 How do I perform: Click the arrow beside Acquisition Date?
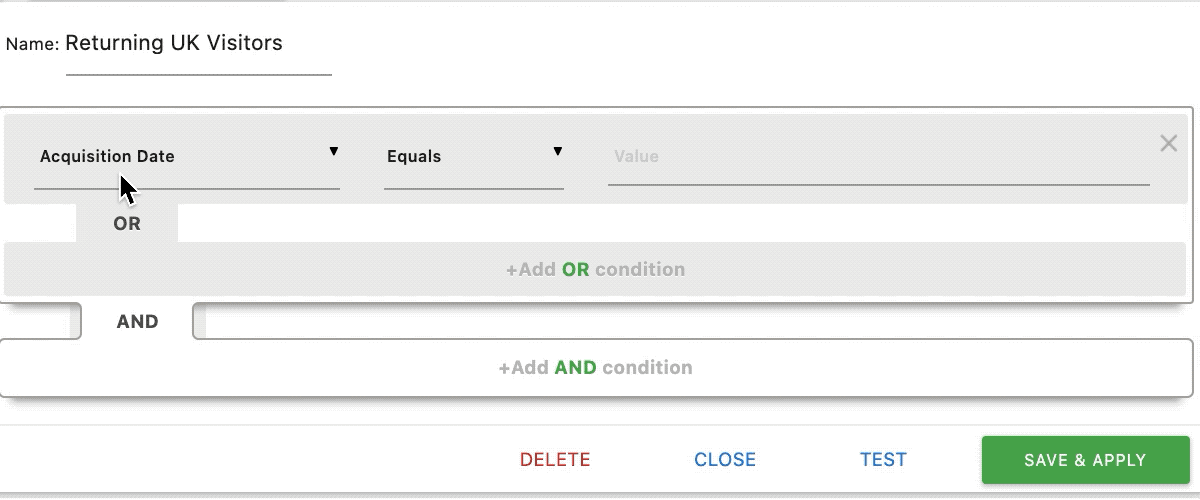point(334,151)
